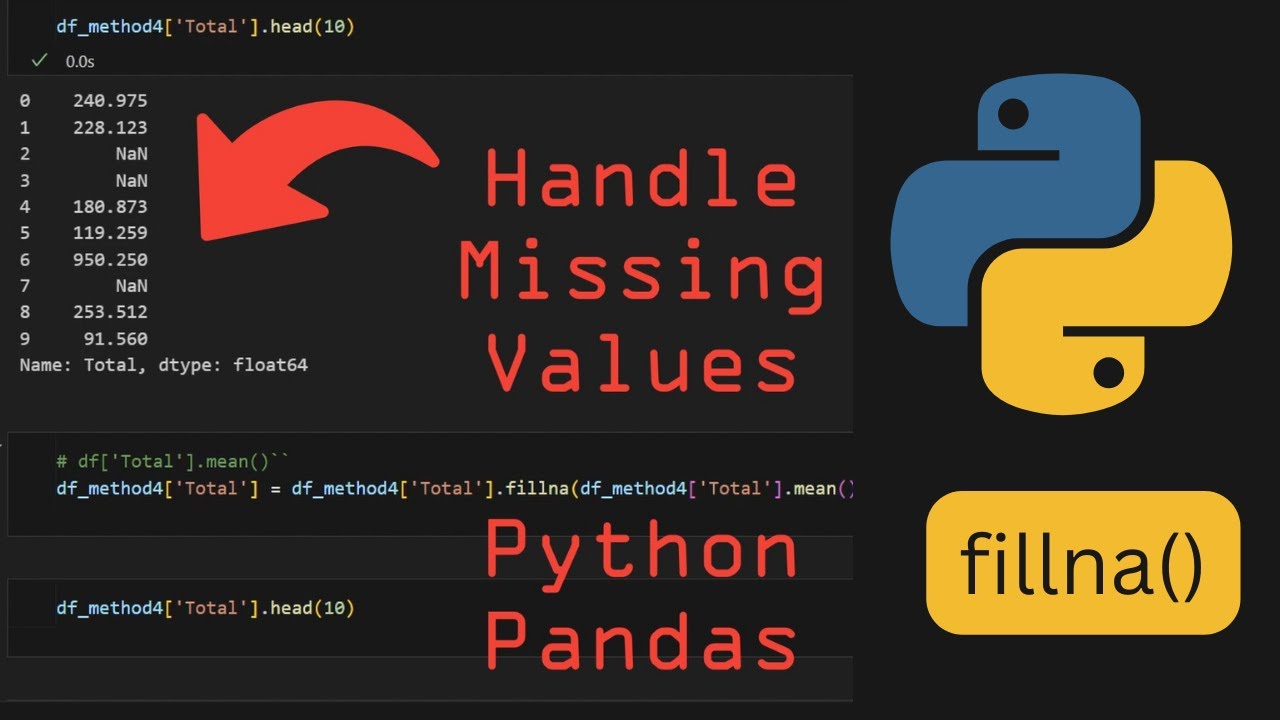Click output row 1 with value 228.123
Image resolution: width=1280 pixels, height=720 pixels.
click(84, 128)
